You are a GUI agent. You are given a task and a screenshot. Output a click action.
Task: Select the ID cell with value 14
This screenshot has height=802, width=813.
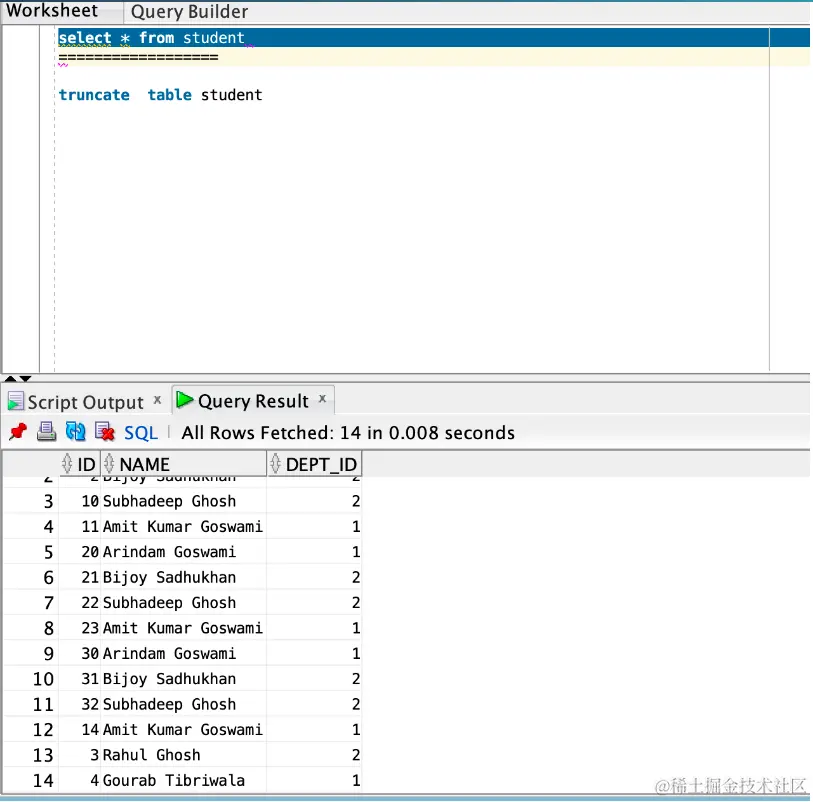[x=80, y=730]
